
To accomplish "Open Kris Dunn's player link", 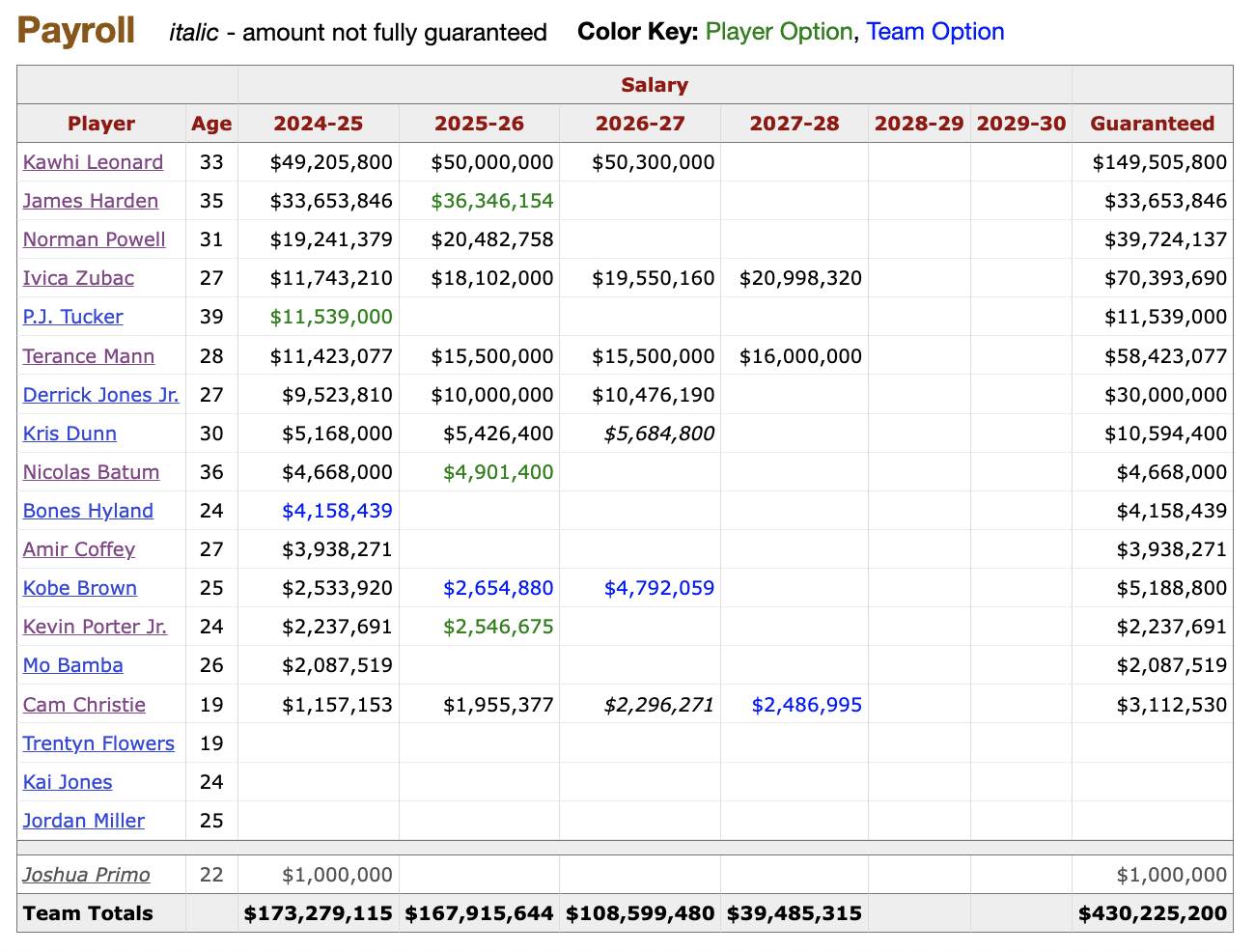I will pos(70,434).
